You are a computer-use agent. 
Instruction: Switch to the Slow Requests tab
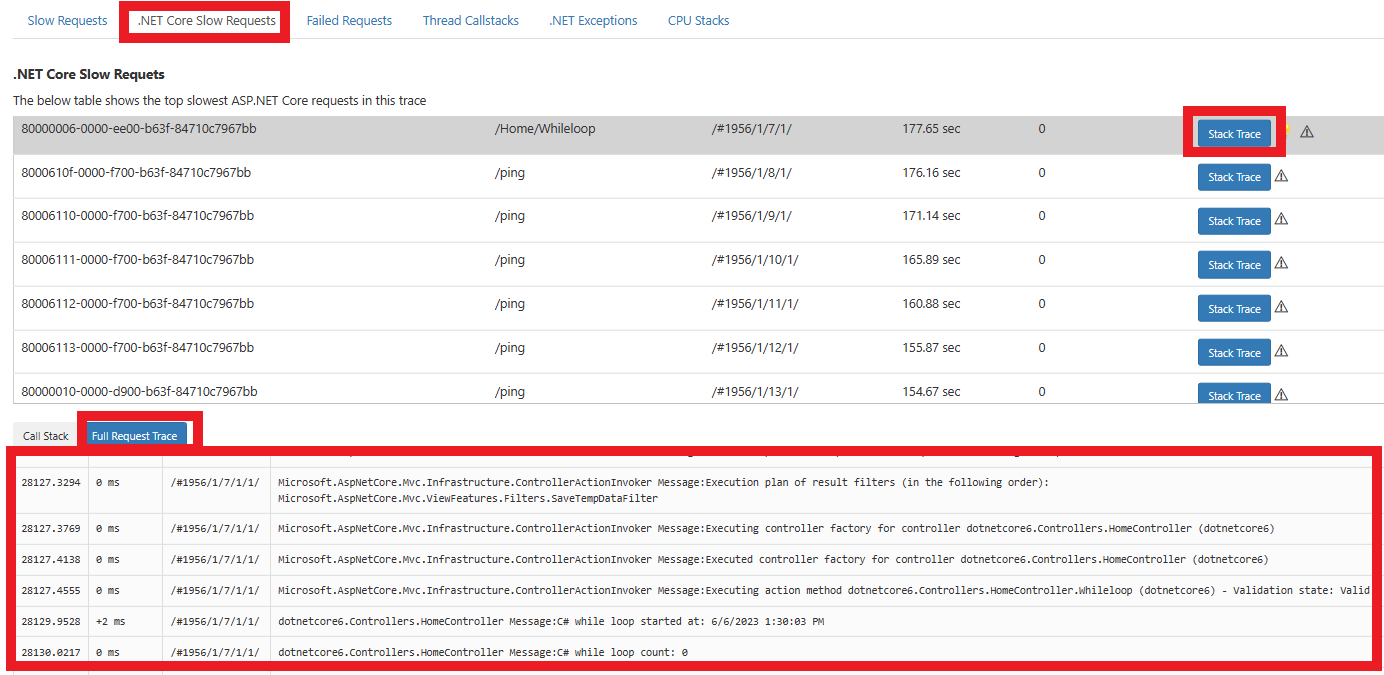(67, 21)
